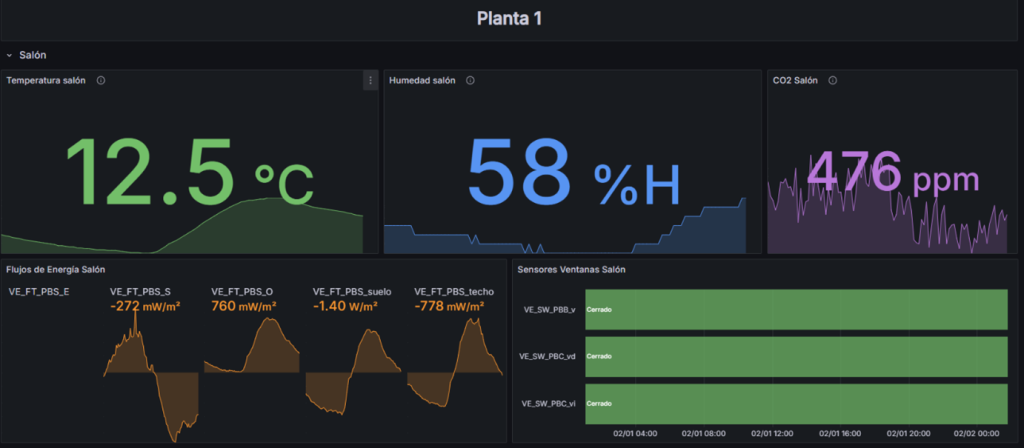
Task: Click the info icon next to Humedad salón
Action: pyautogui.click(x=470, y=80)
